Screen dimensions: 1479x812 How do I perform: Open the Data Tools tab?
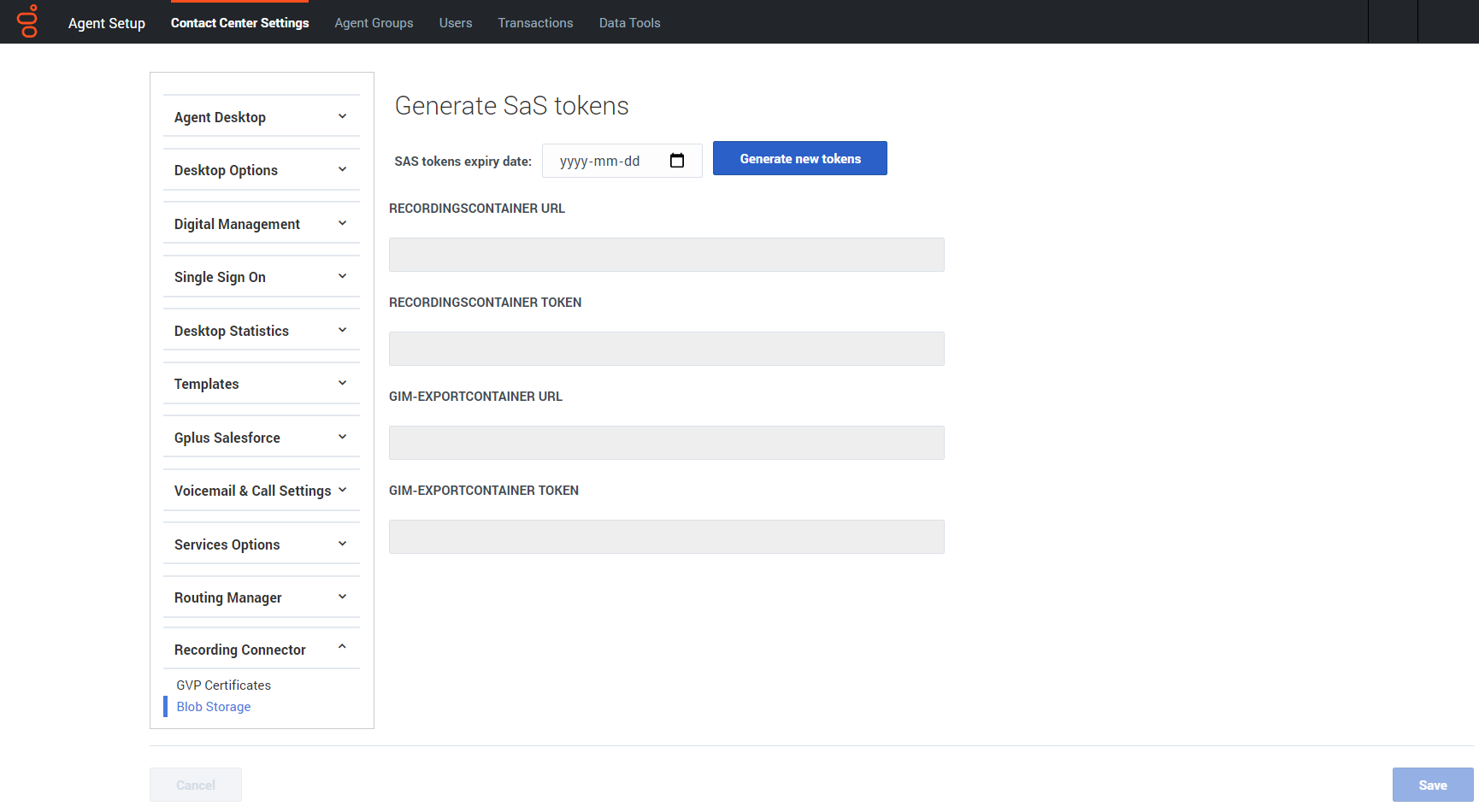[630, 23]
